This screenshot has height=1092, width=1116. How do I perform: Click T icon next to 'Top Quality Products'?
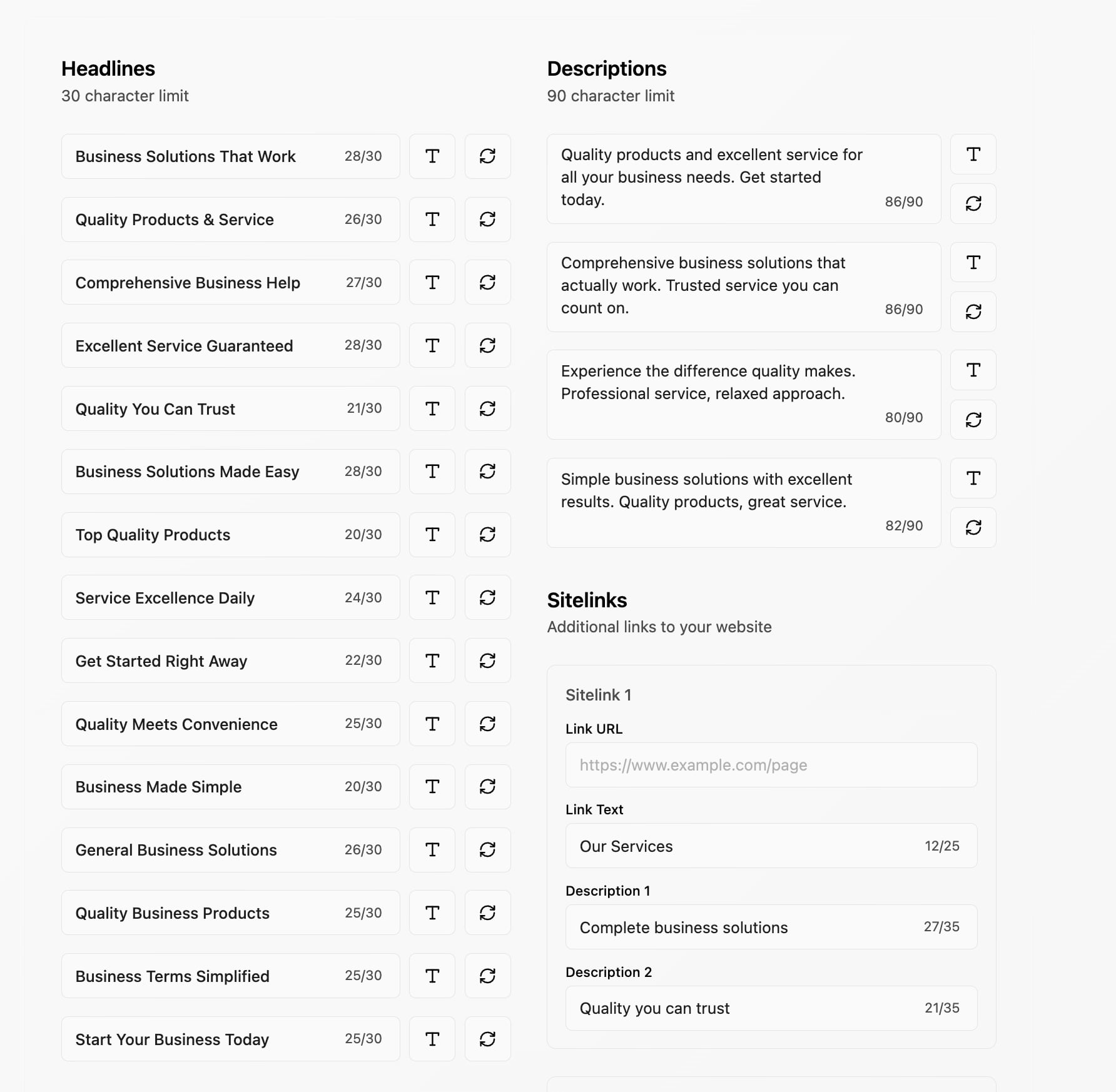(x=432, y=535)
